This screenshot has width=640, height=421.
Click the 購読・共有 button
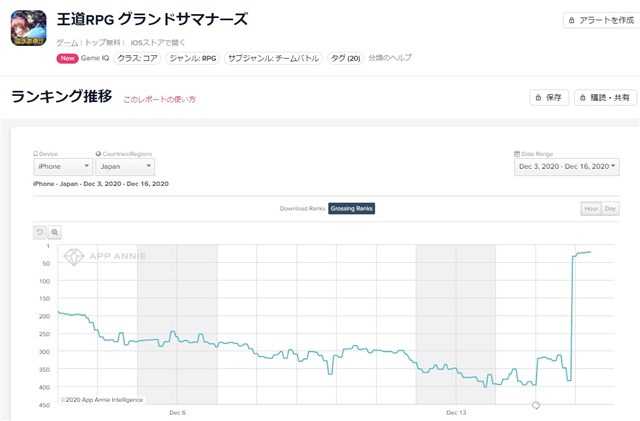[605, 98]
